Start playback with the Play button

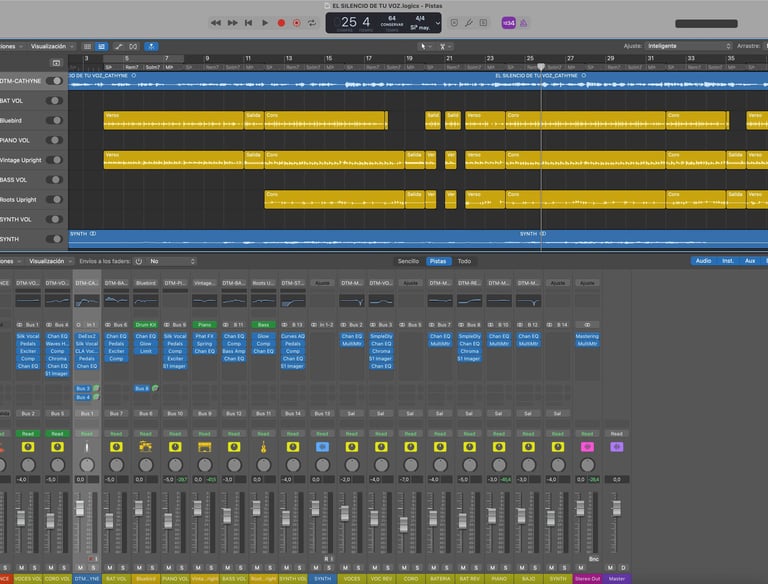point(265,22)
